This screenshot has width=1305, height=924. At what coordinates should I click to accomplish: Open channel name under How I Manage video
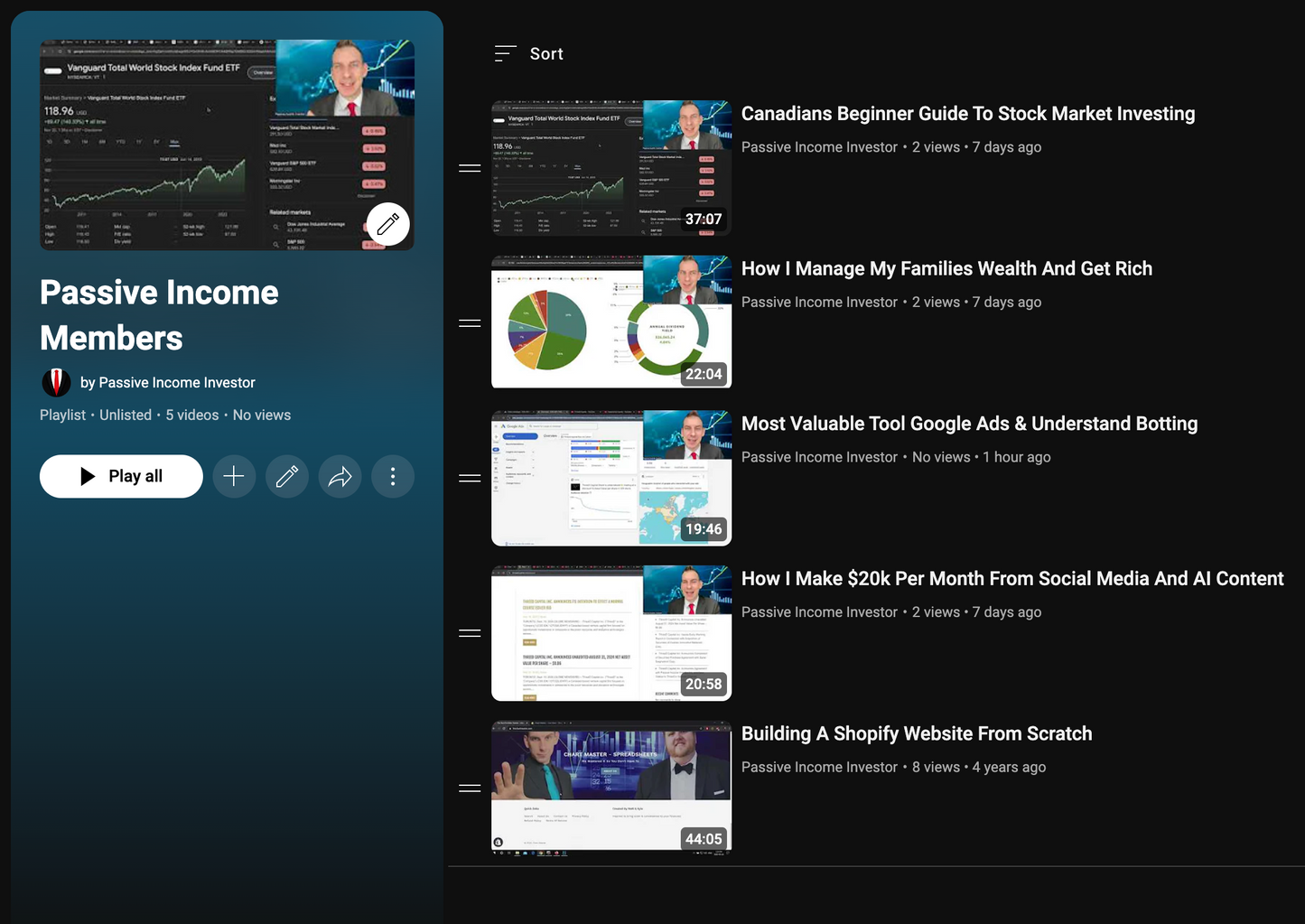(x=819, y=303)
